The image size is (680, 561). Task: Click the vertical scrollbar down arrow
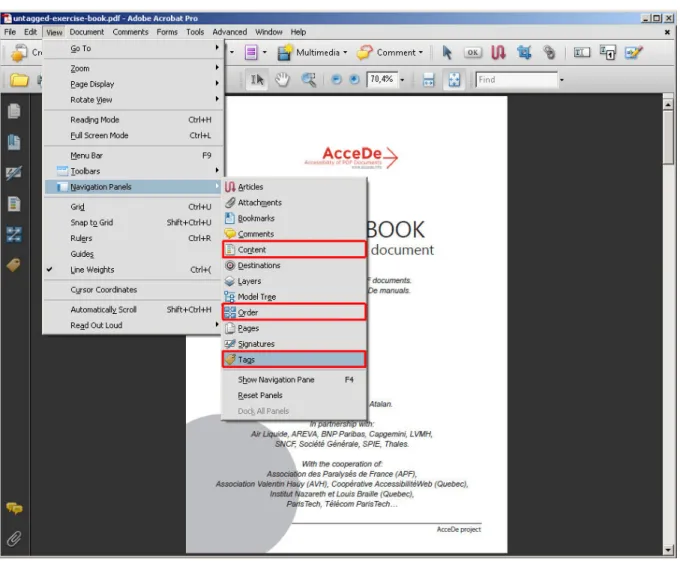tap(668, 550)
